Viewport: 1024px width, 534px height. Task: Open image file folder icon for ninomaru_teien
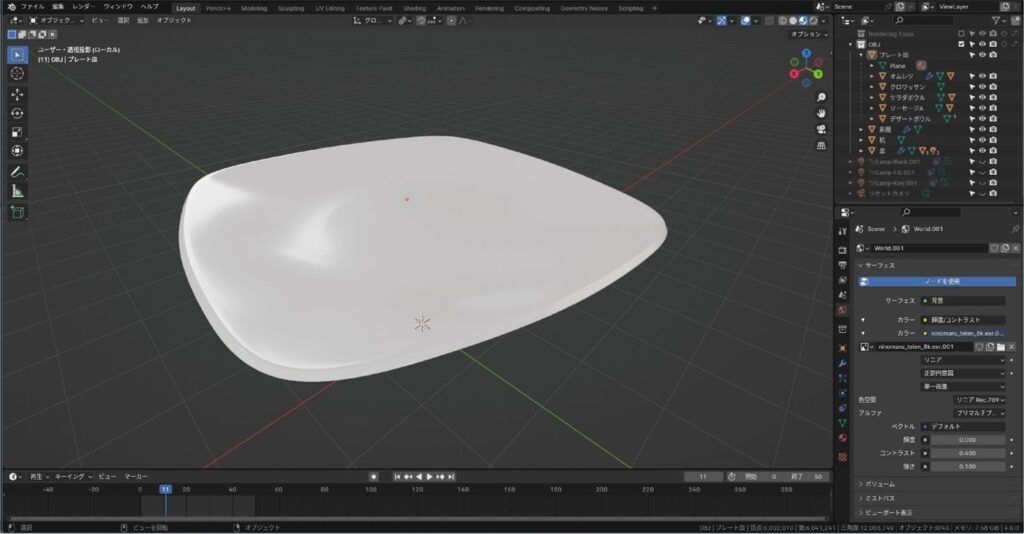(1000, 347)
